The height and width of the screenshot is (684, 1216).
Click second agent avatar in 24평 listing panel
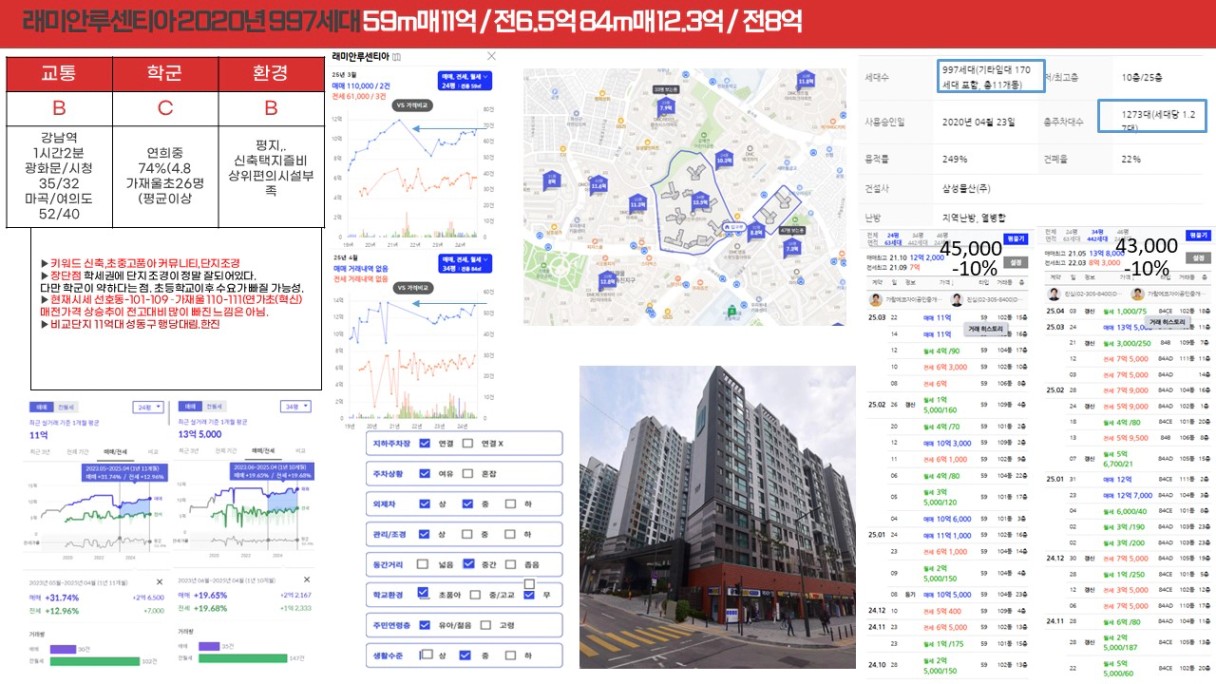pos(957,298)
